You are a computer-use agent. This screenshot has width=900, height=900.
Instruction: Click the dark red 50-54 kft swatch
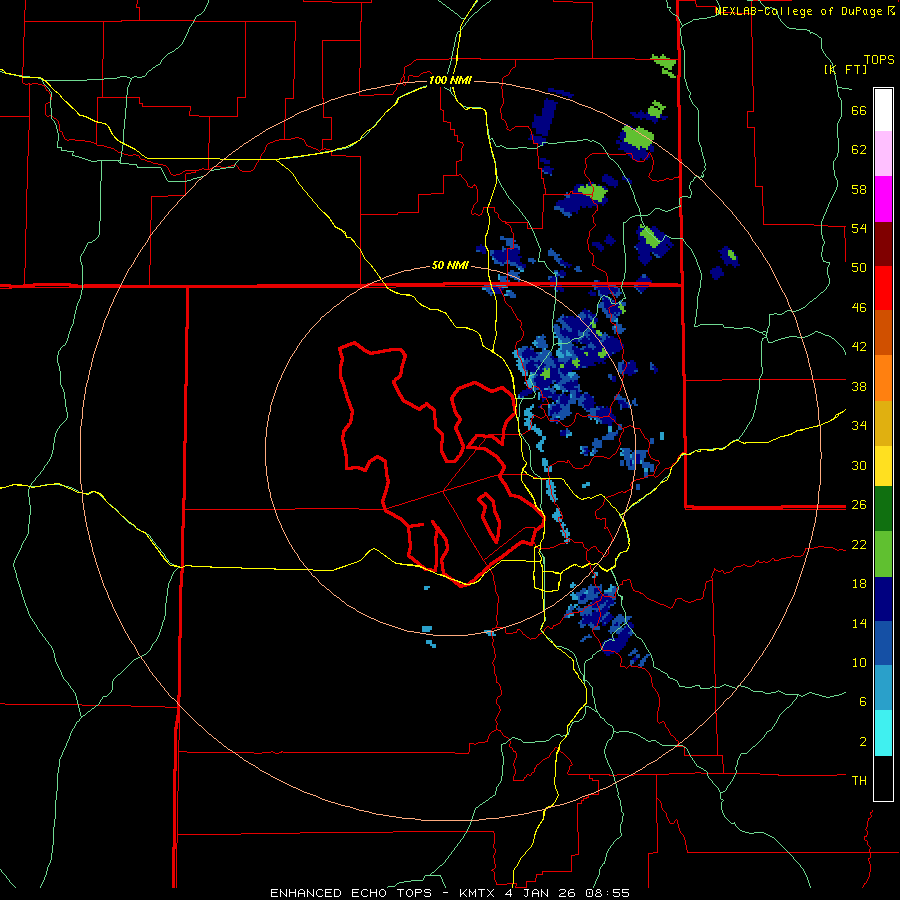pos(883,244)
